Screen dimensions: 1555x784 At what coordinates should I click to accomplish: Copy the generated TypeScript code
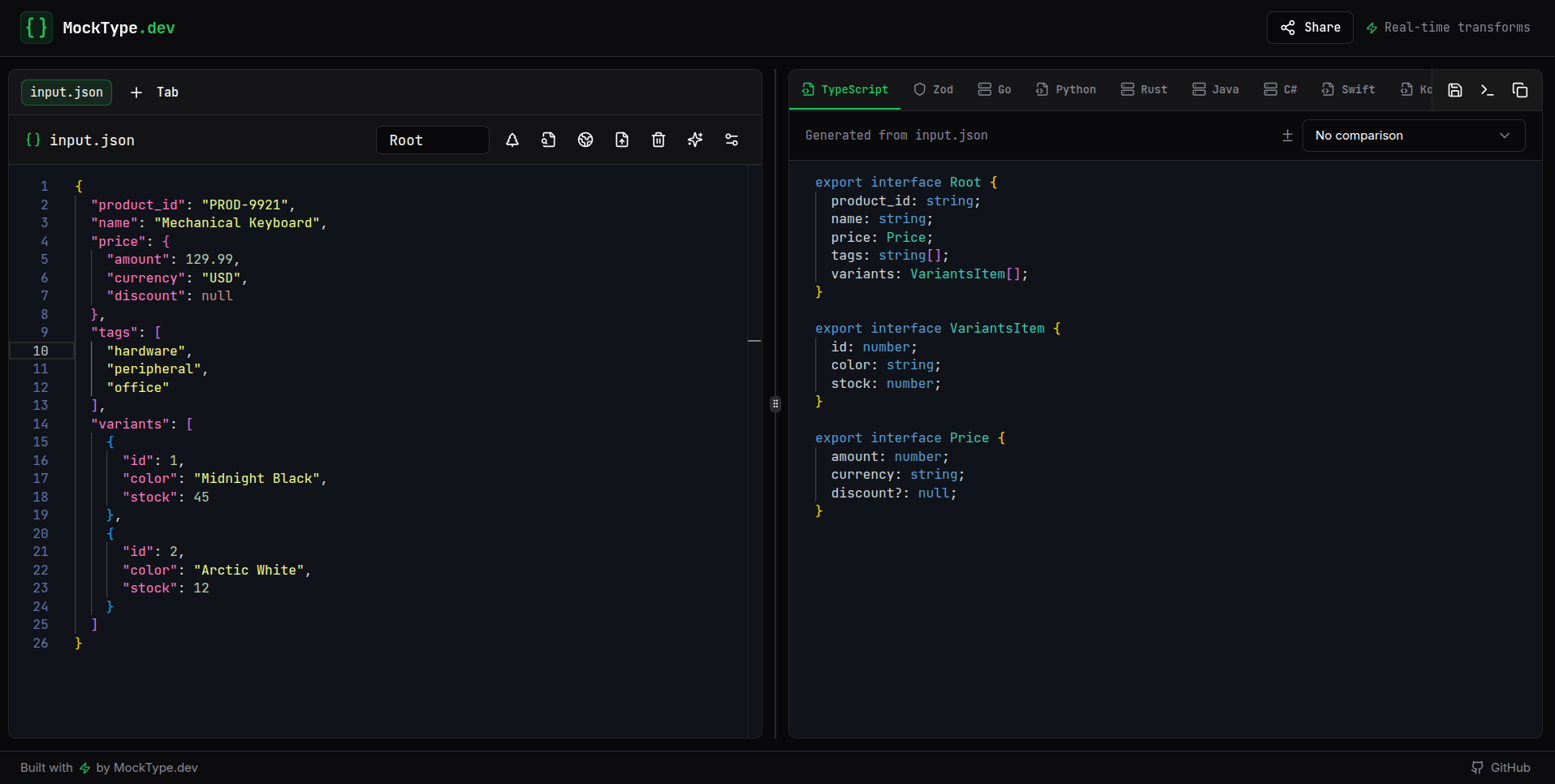1521,90
